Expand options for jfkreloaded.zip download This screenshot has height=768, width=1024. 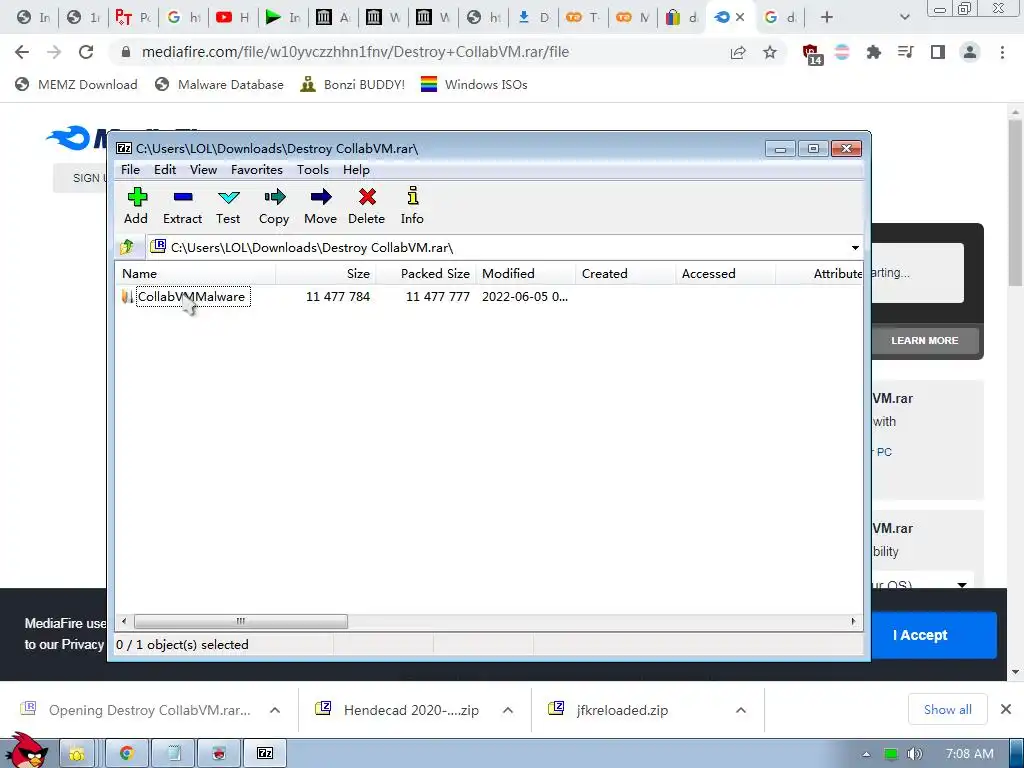[741, 710]
